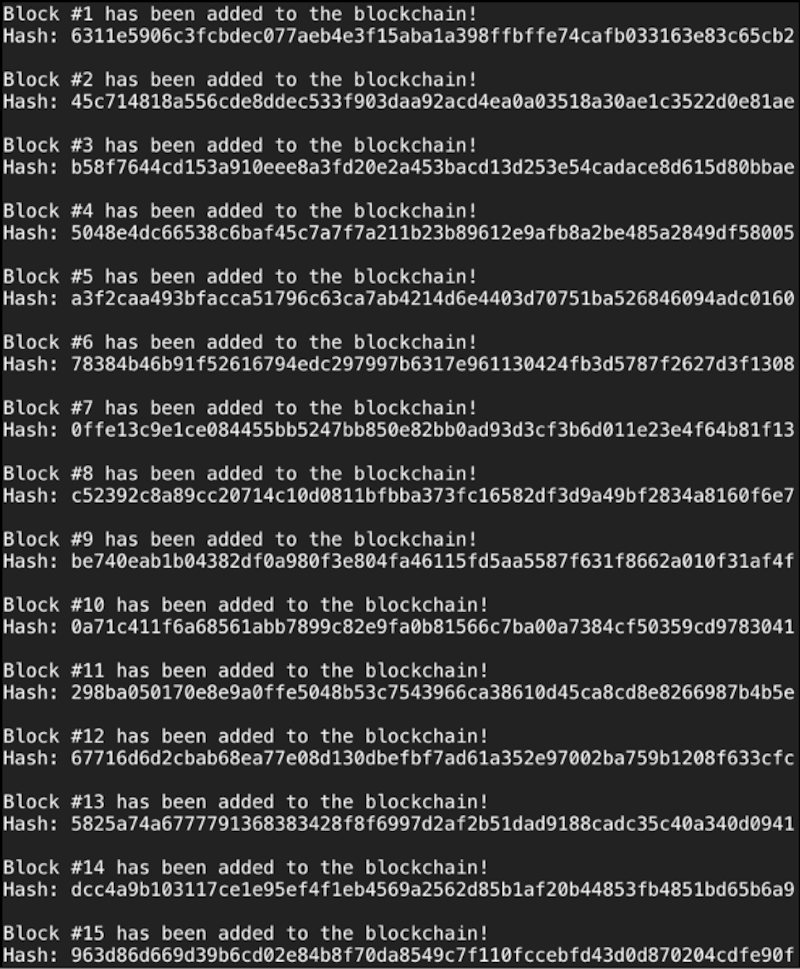Image resolution: width=800 pixels, height=969 pixels.
Task: Click the Block #11 added message
Action: tap(245, 671)
